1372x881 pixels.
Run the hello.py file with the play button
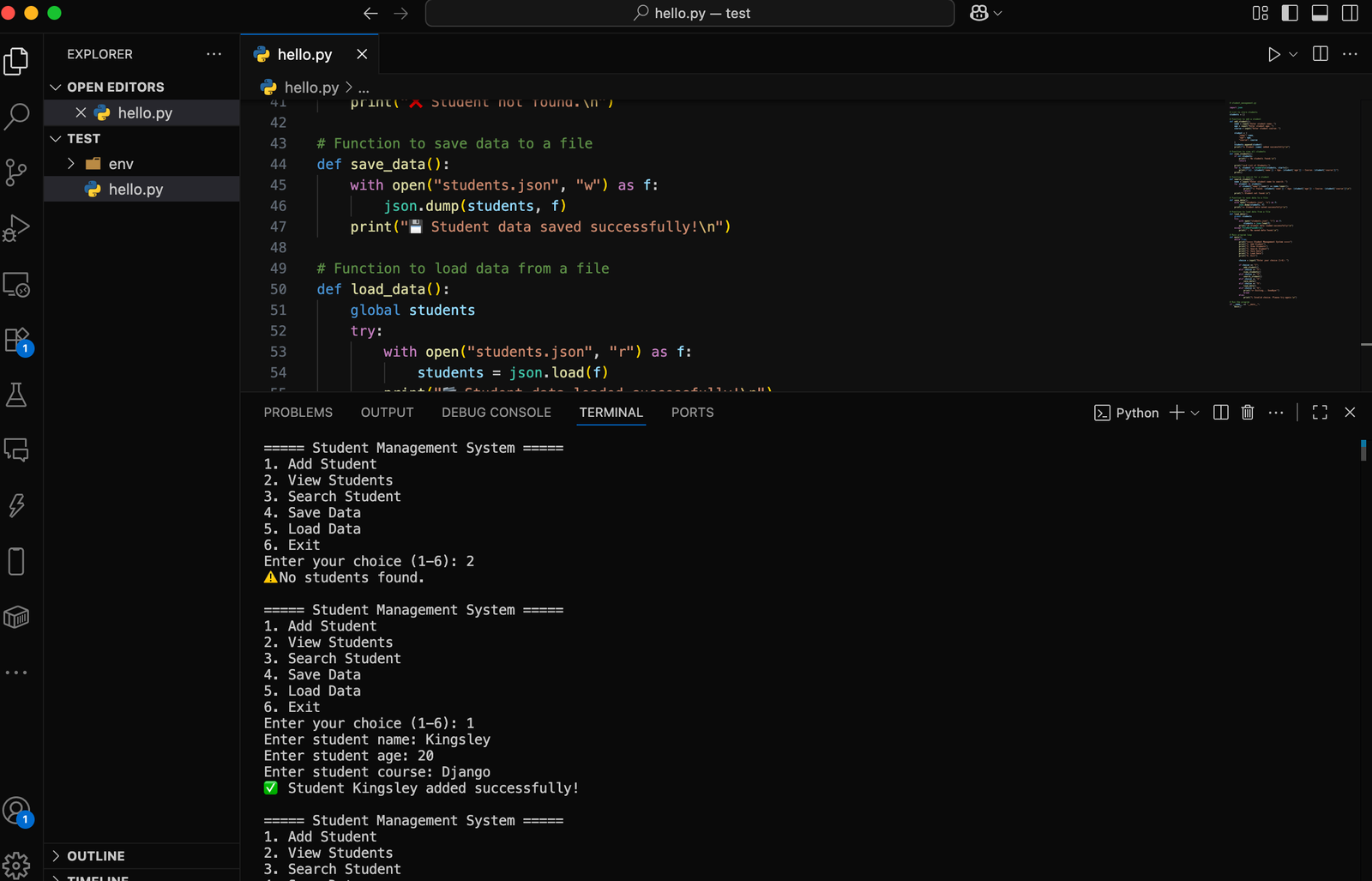(x=1273, y=54)
